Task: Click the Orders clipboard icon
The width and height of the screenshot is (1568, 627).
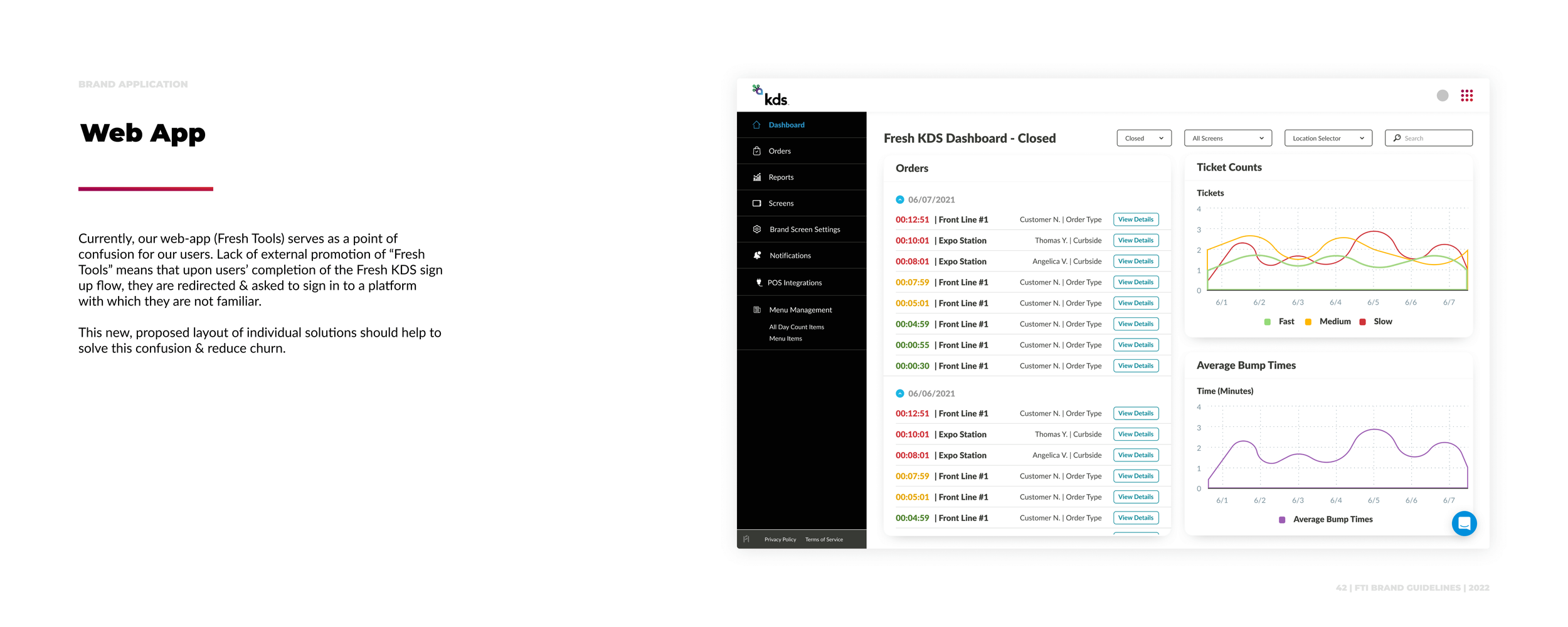Action: tap(756, 151)
